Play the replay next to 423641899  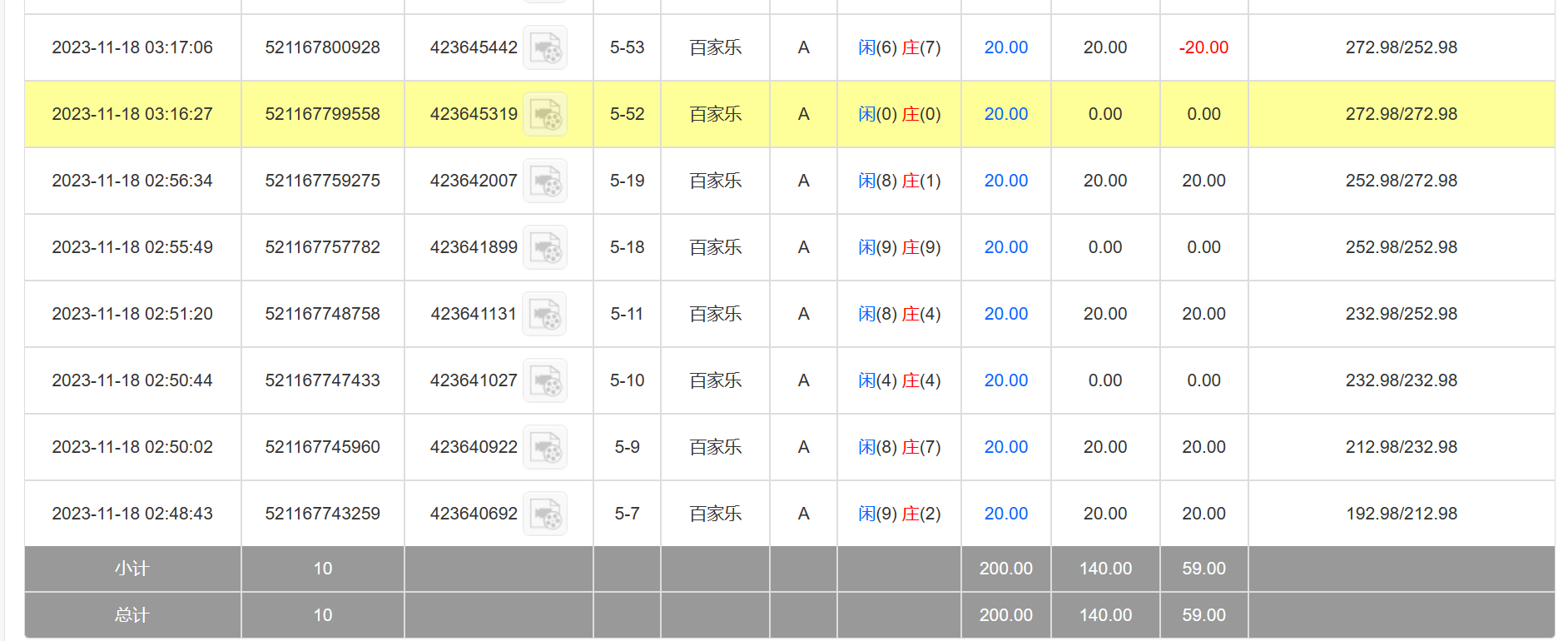545,247
